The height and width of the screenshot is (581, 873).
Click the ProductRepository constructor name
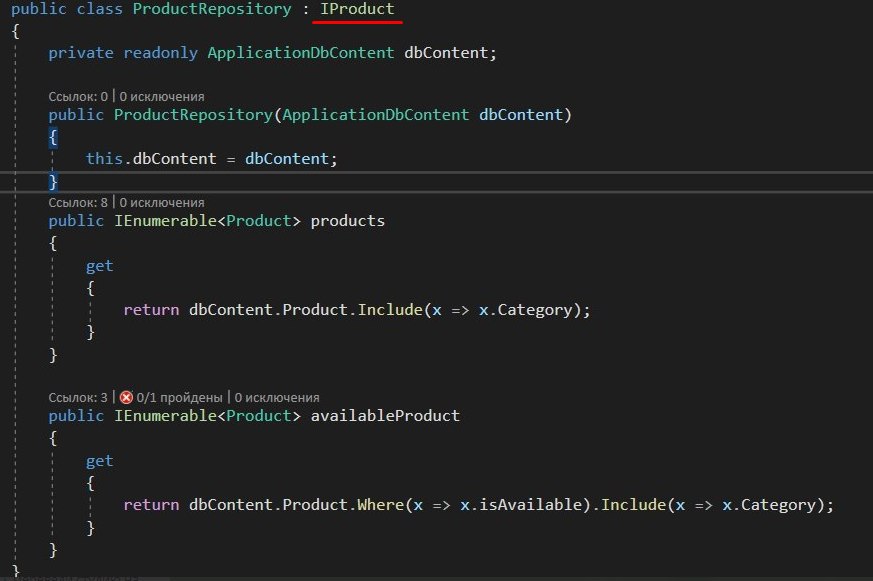tap(193, 115)
